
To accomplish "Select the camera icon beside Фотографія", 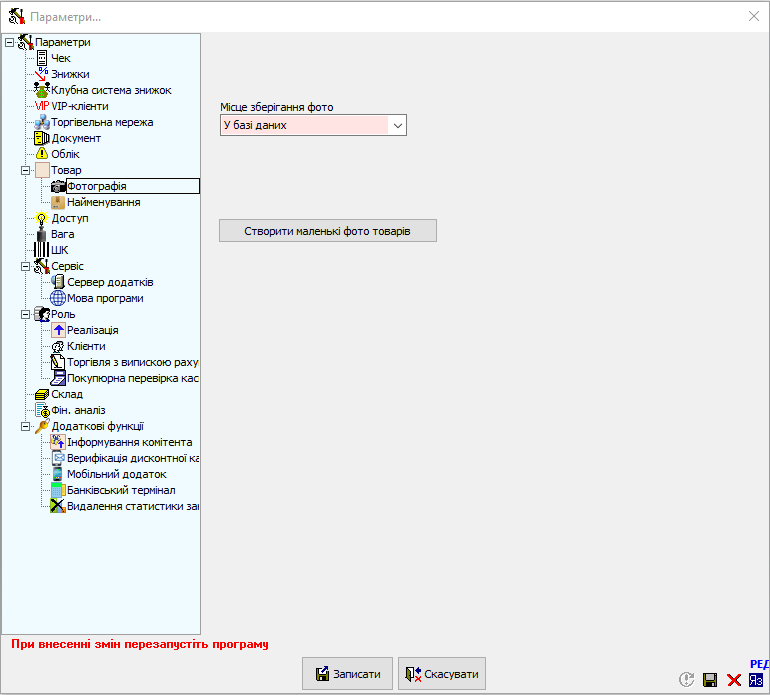I will pyautogui.click(x=58, y=186).
